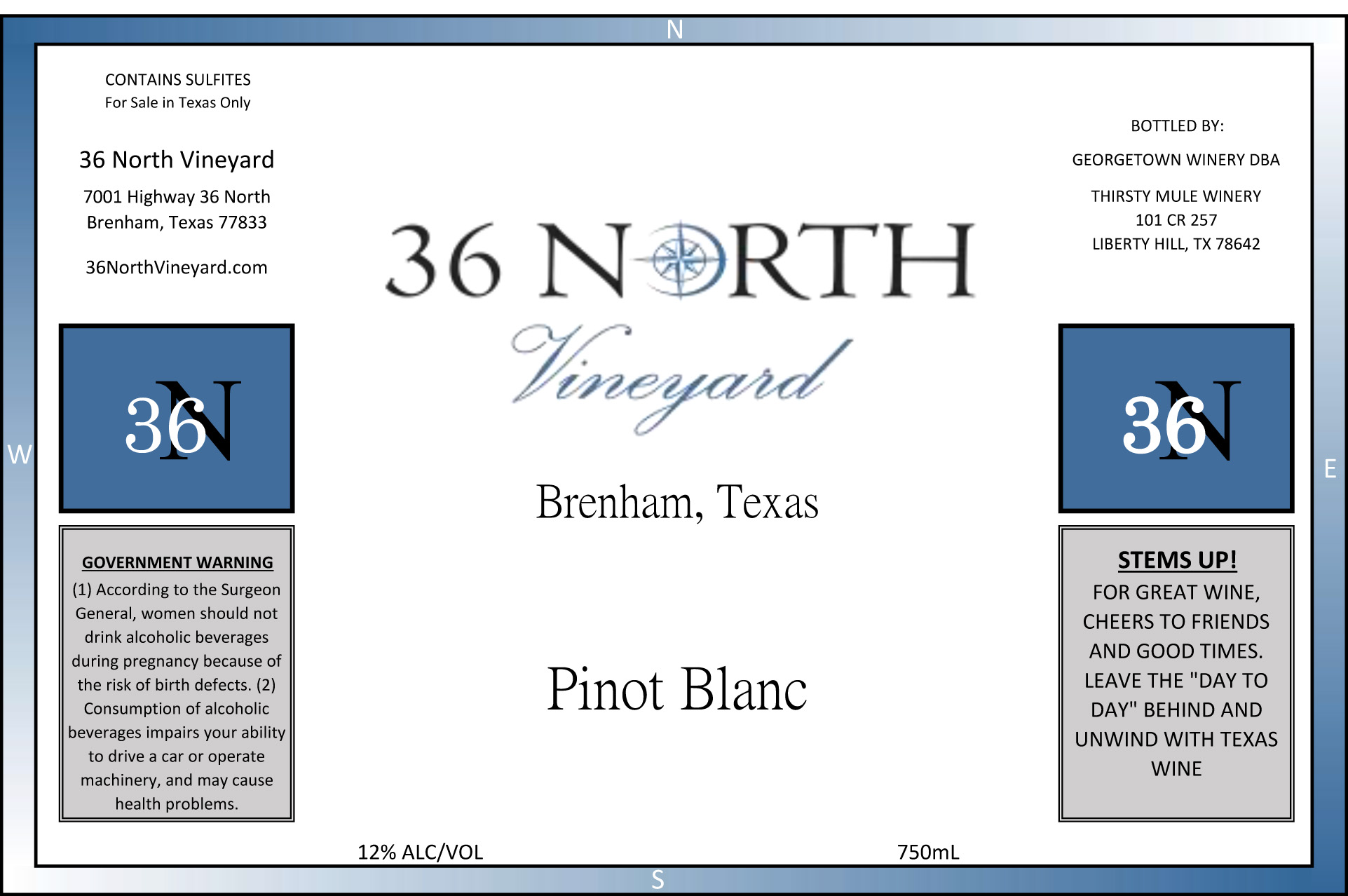Click the E compass letter on the border
The image size is (1348, 896).
1330,468
